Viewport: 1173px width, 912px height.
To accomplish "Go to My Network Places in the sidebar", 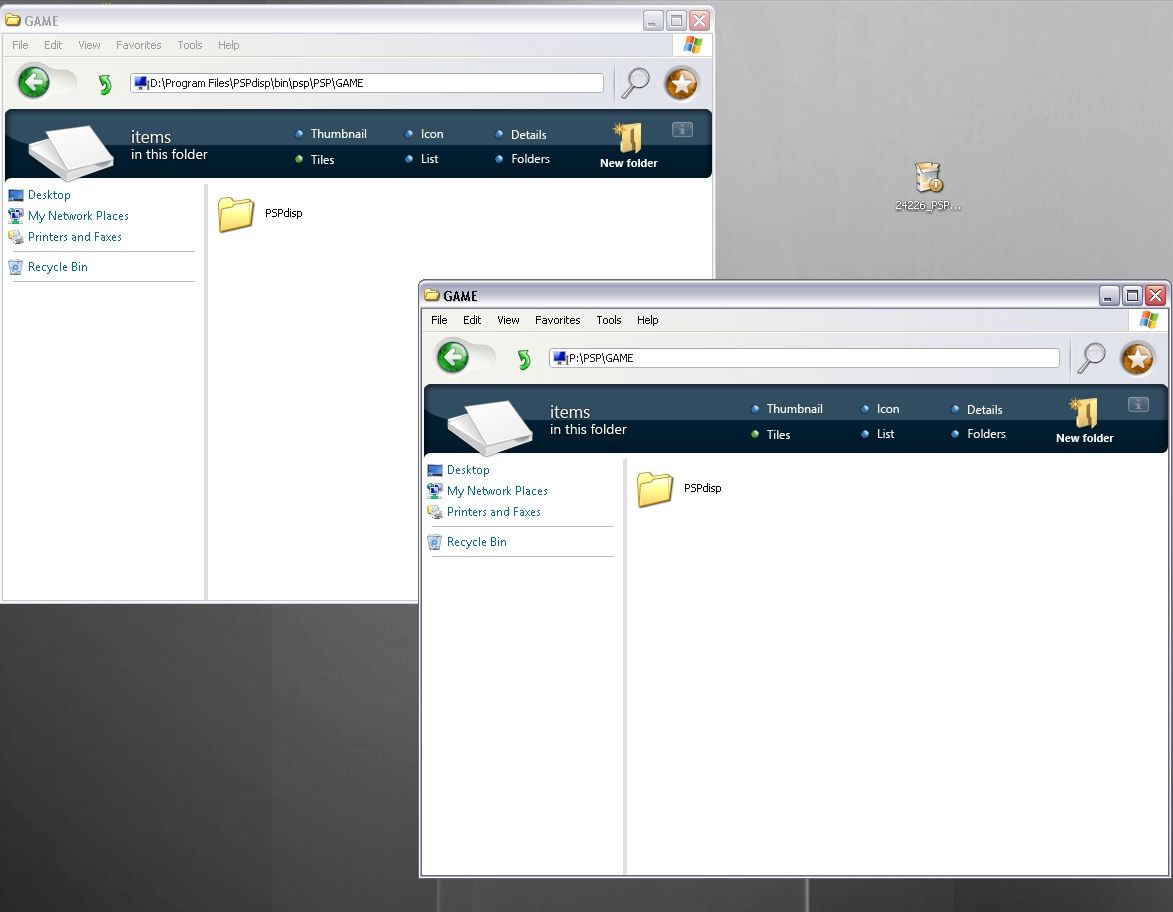I will 497,490.
